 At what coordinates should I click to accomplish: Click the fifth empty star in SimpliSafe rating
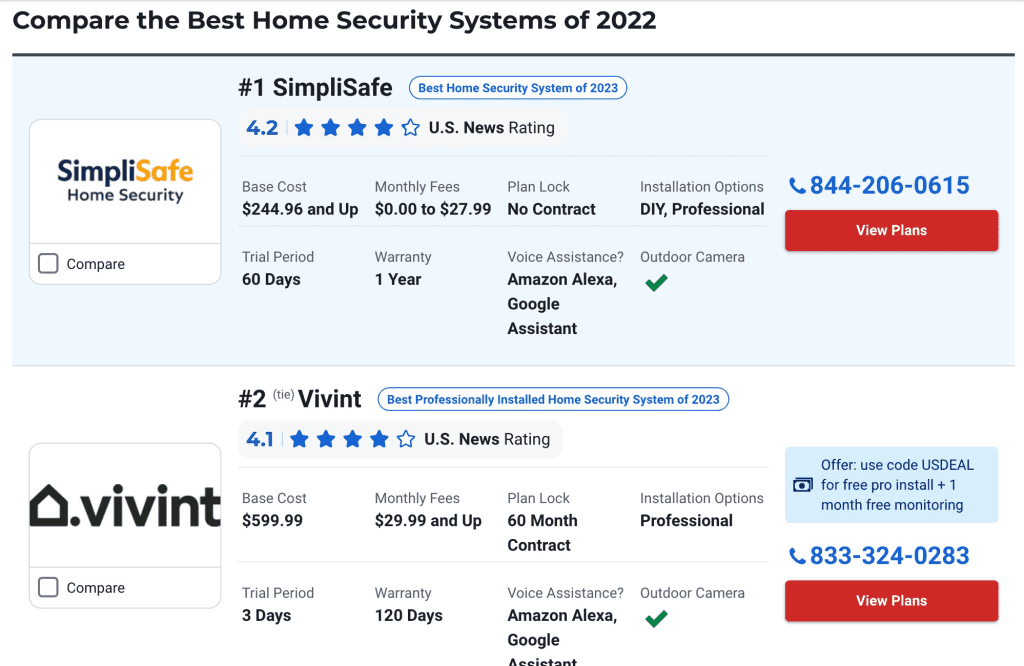[x=410, y=127]
